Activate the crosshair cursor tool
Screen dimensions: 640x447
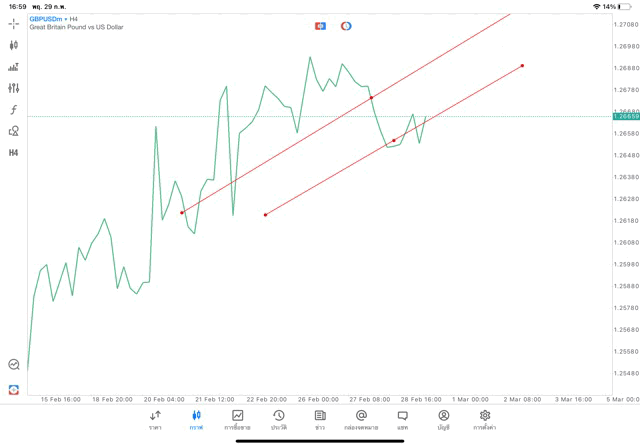(13, 24)
